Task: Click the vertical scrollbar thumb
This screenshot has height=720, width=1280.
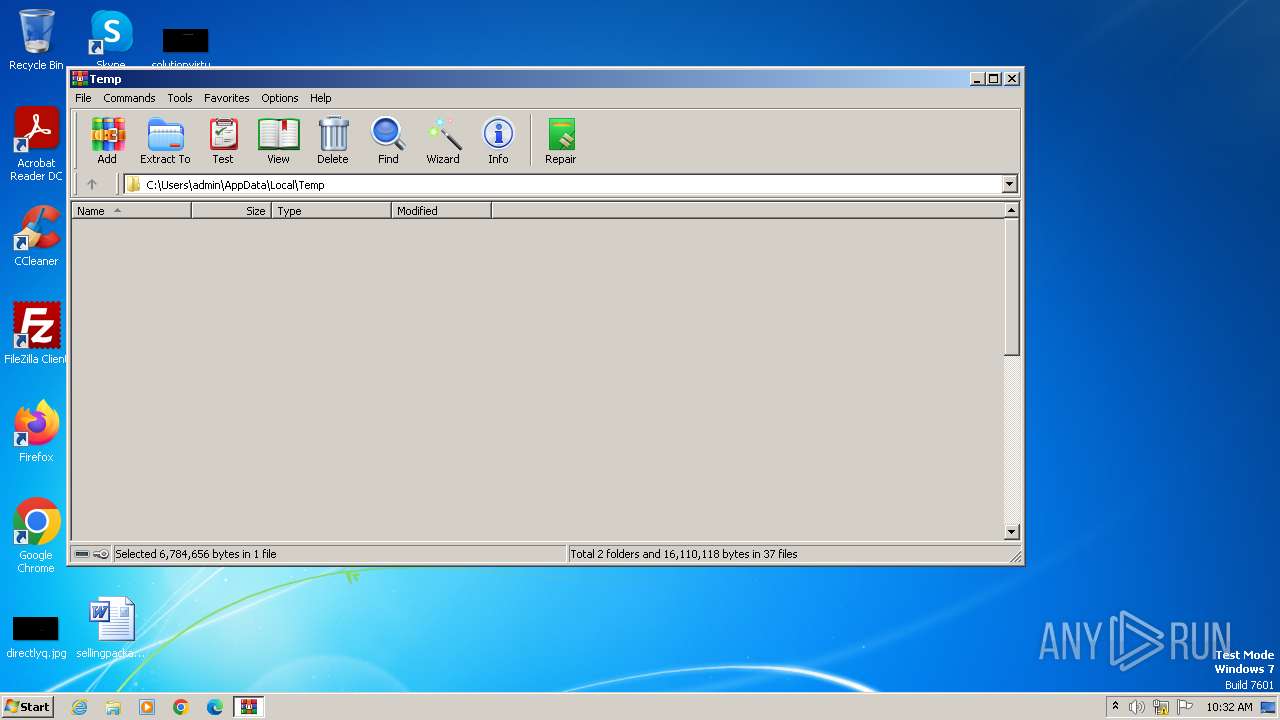Action: 1011,286
